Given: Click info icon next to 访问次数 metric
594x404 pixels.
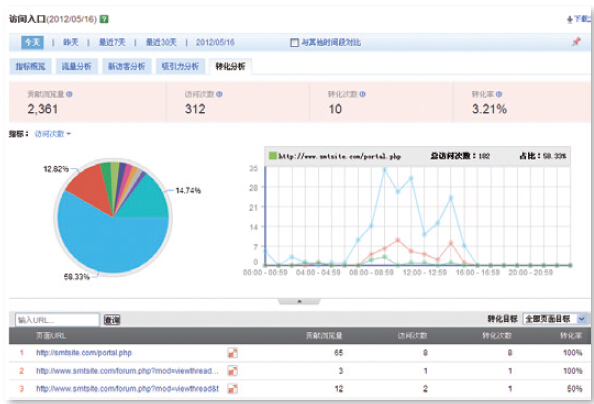Looking at the screenshot, I should pyautogui.click(x=219, y=94).
